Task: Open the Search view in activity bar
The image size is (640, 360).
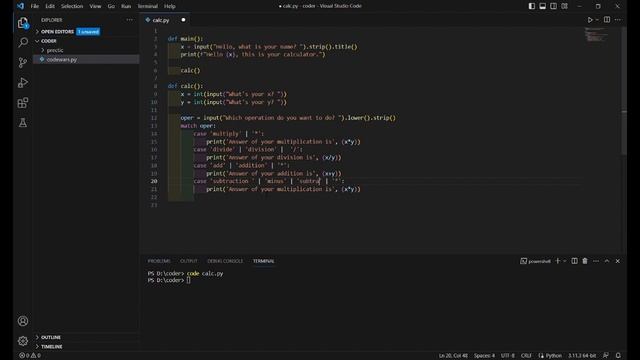Action: click(23, 42)
